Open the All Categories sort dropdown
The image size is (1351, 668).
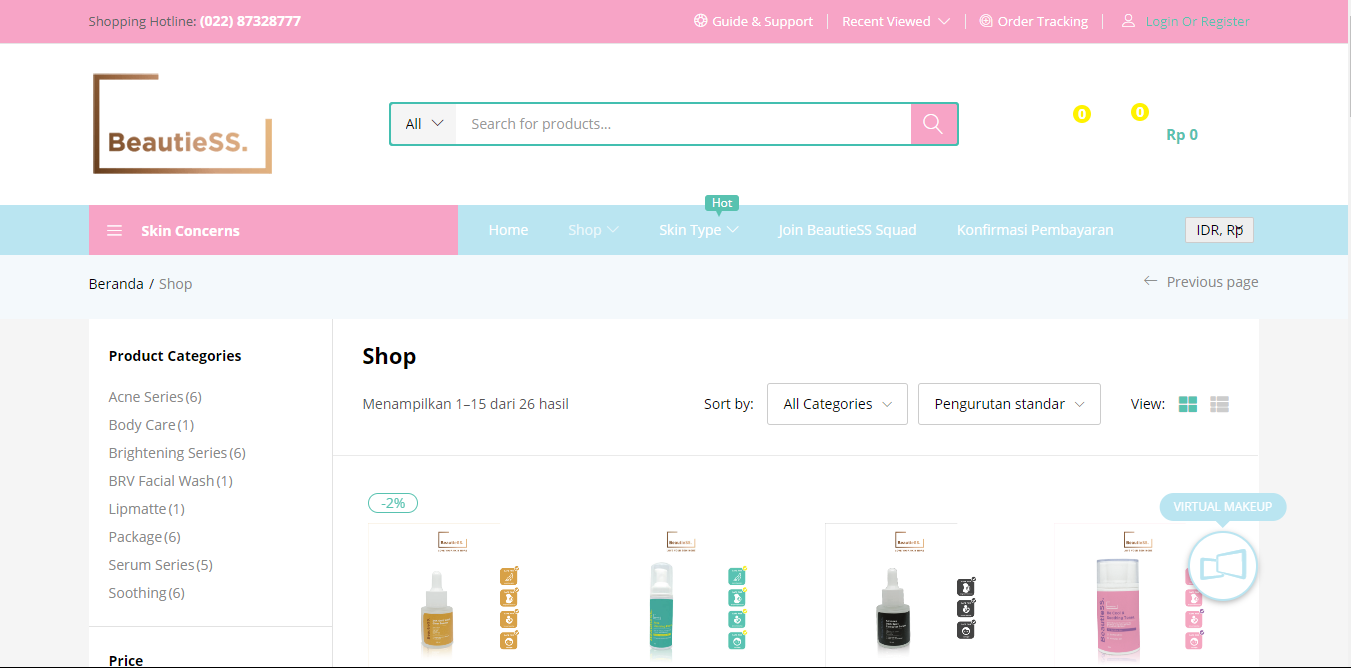point(837,404)
